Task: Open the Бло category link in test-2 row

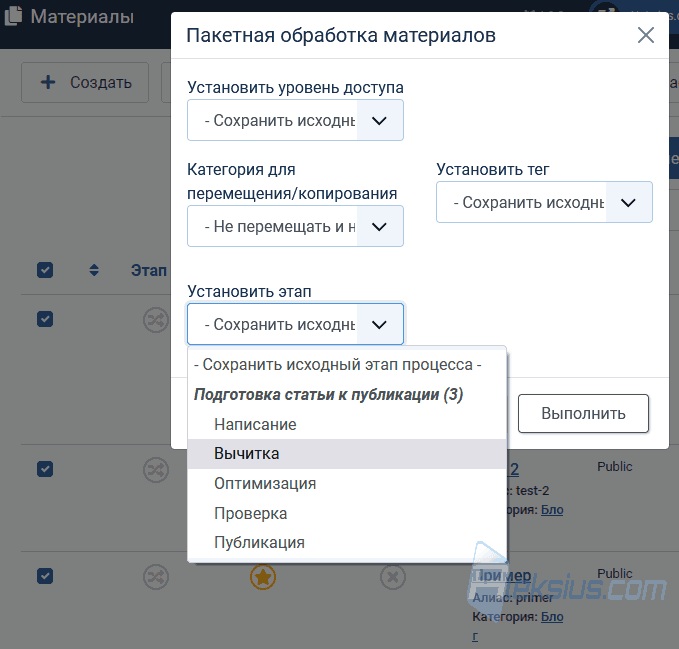Action: [x=552, y=510]
